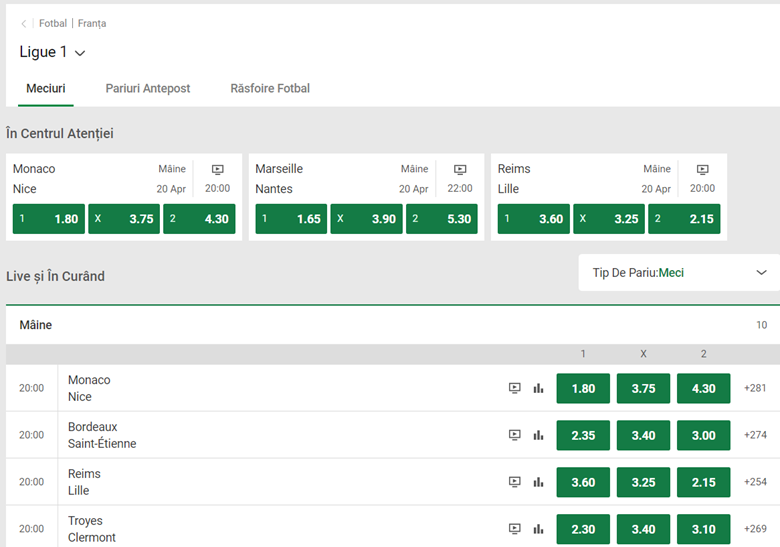Image resolution: width=780 pixels, height=547 pixels.
Task: Open live stream icon on Marseille featured card
Action: tap(460, 170)
